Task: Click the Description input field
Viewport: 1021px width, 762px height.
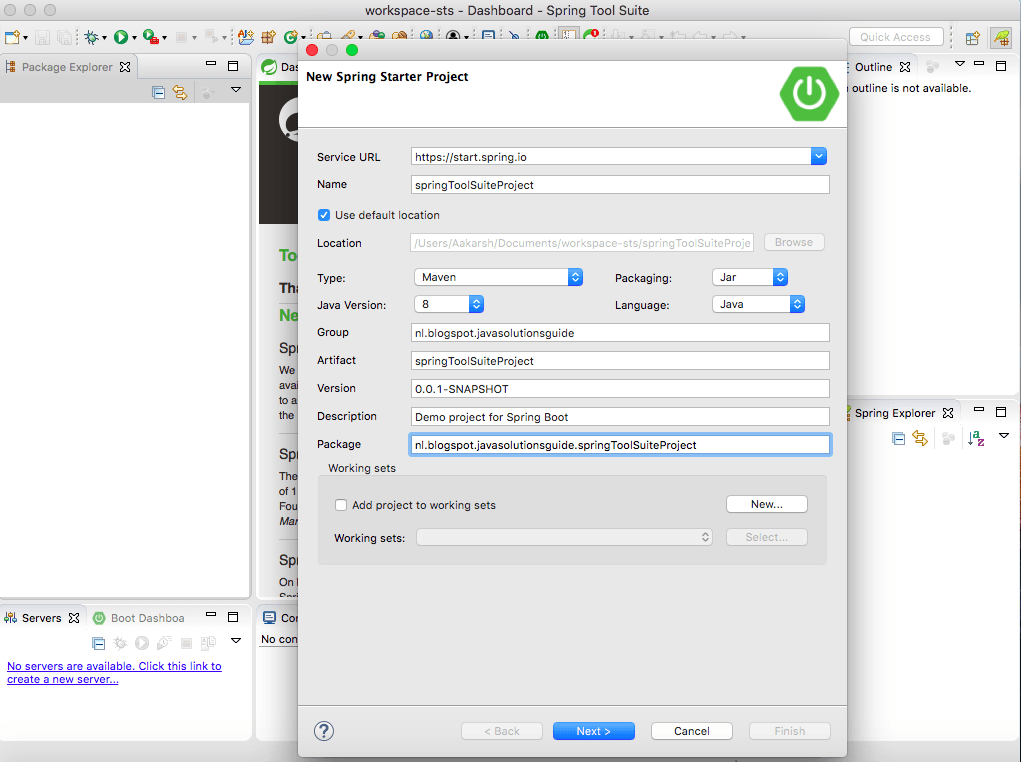Action: [x=620, y=416]
